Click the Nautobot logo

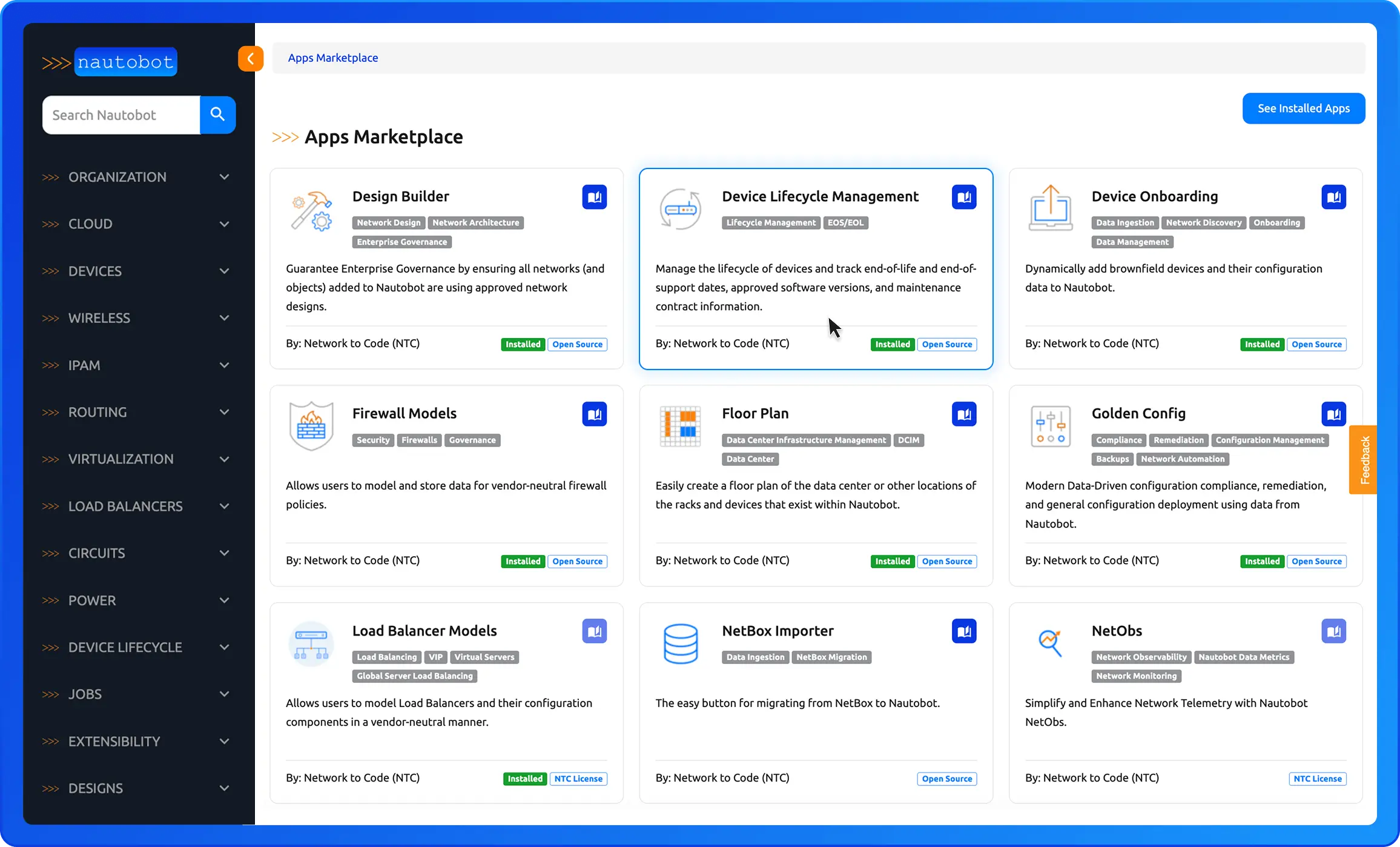point(124,61)
